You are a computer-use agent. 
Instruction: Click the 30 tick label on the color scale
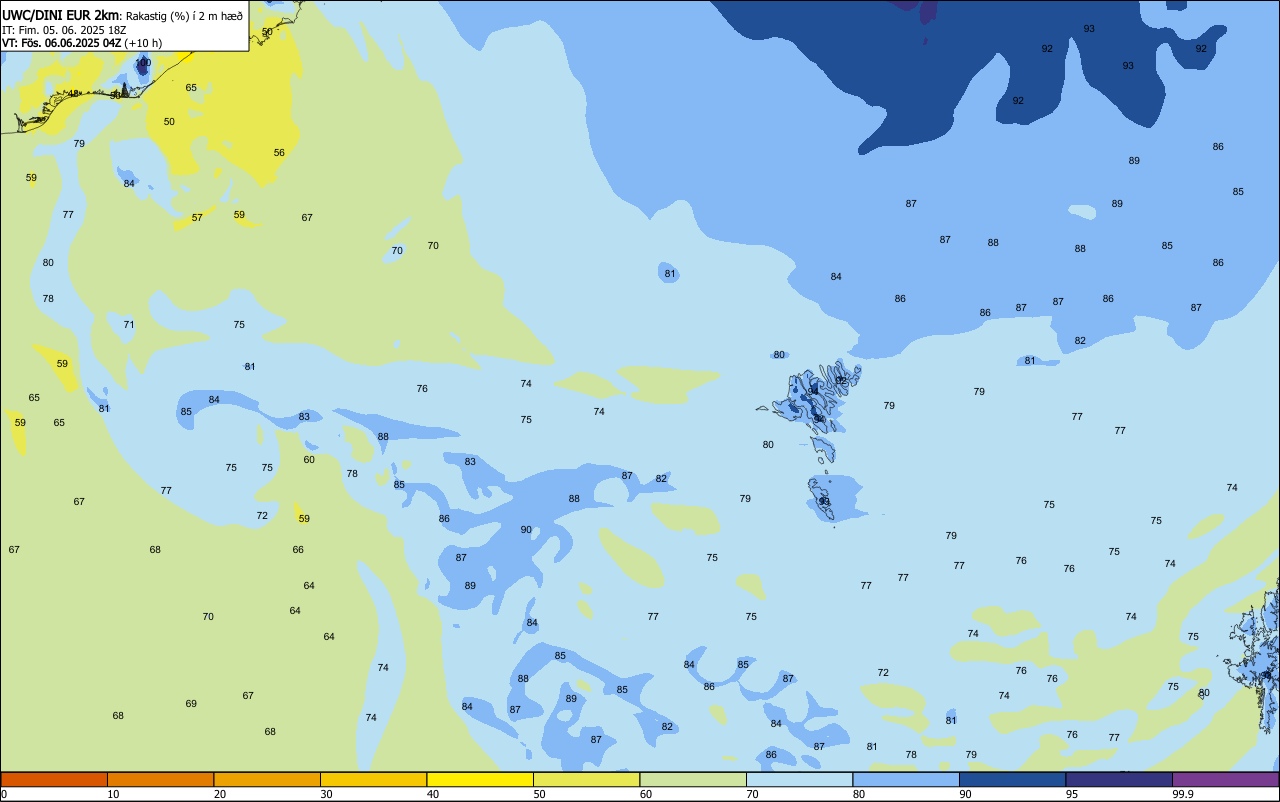(x=326, y=794)
